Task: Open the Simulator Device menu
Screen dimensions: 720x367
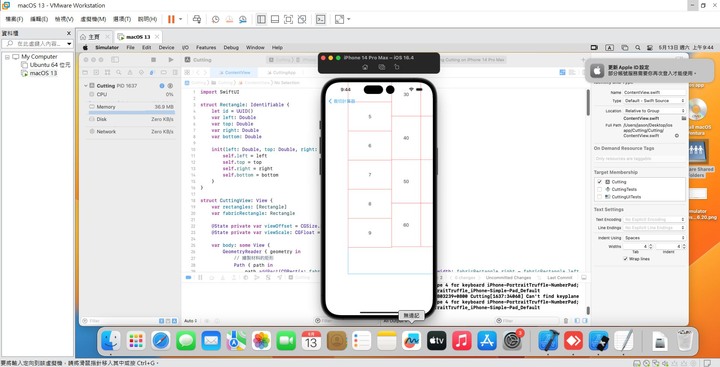Action: (x=166, y=47)
